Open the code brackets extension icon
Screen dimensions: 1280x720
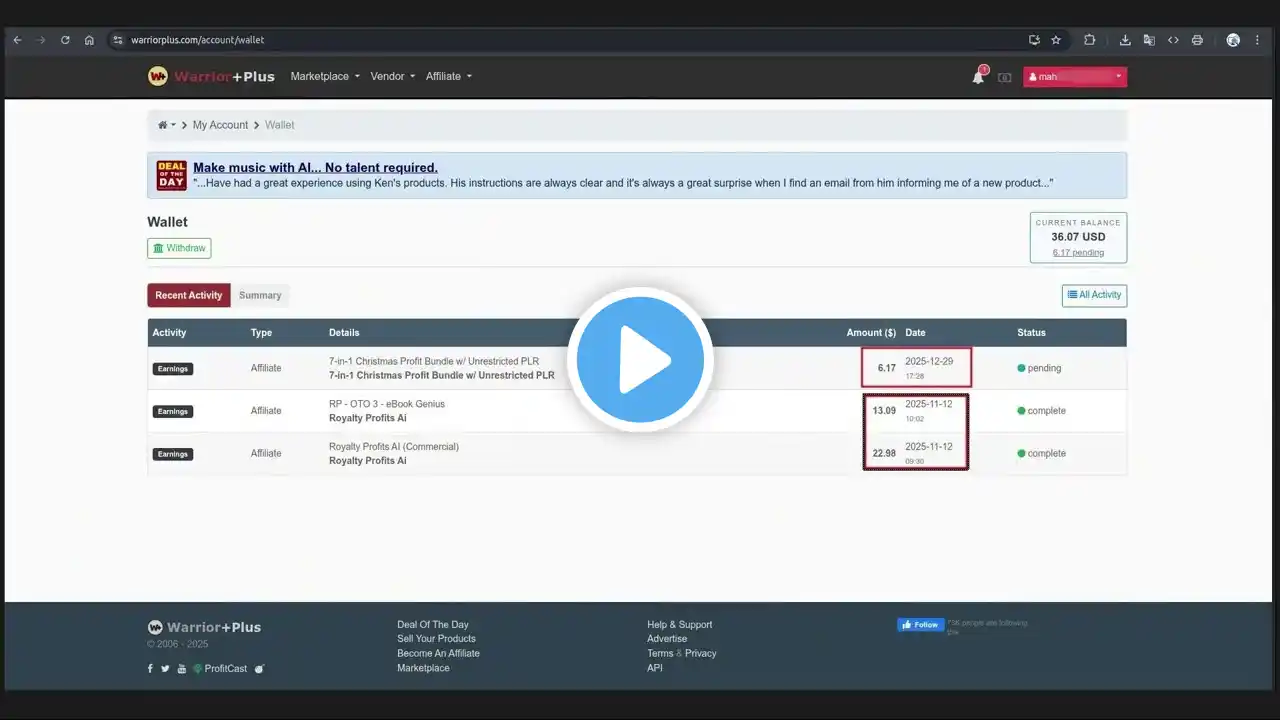coord(1173,40)
